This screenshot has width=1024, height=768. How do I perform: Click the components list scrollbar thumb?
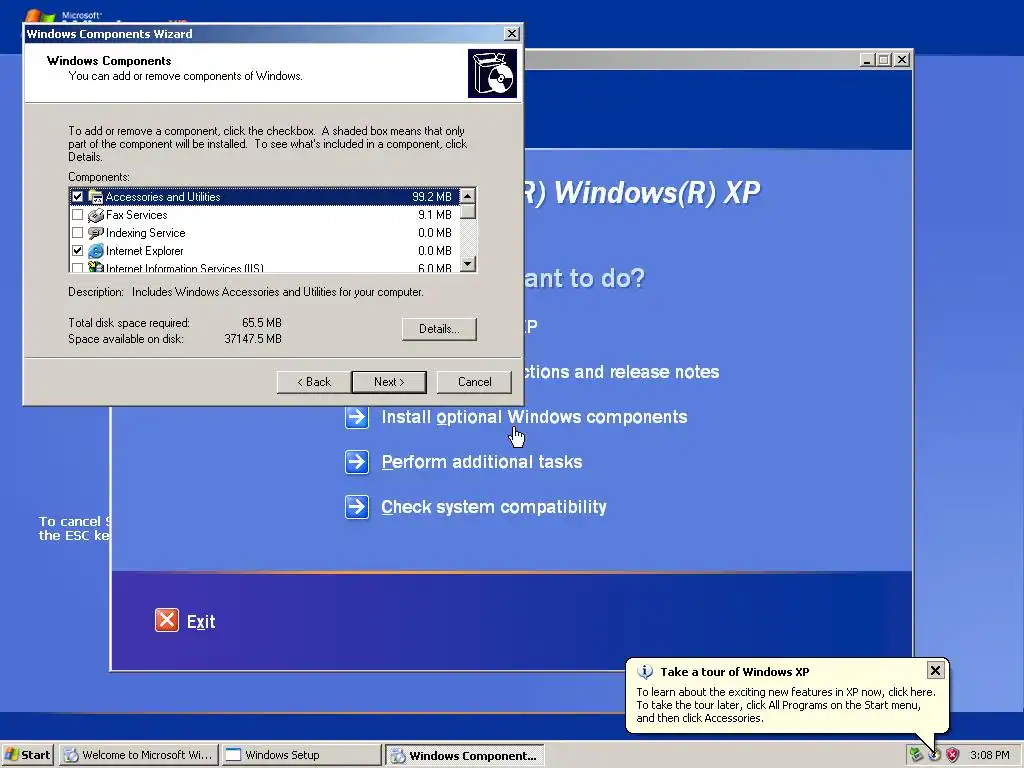(468, 212)
